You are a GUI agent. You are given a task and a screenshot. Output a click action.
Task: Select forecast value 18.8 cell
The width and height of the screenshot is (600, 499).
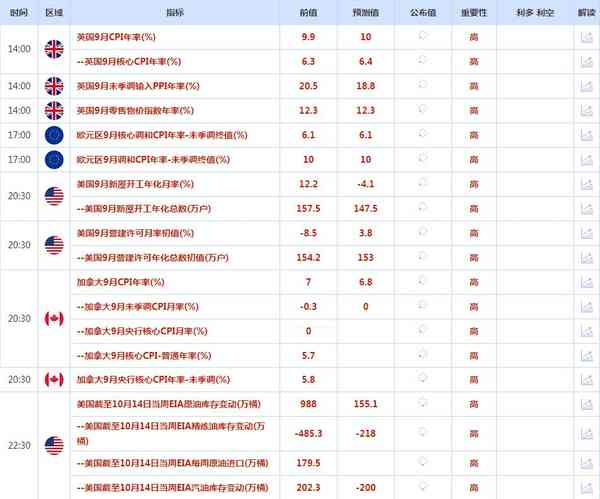point(365,86)
